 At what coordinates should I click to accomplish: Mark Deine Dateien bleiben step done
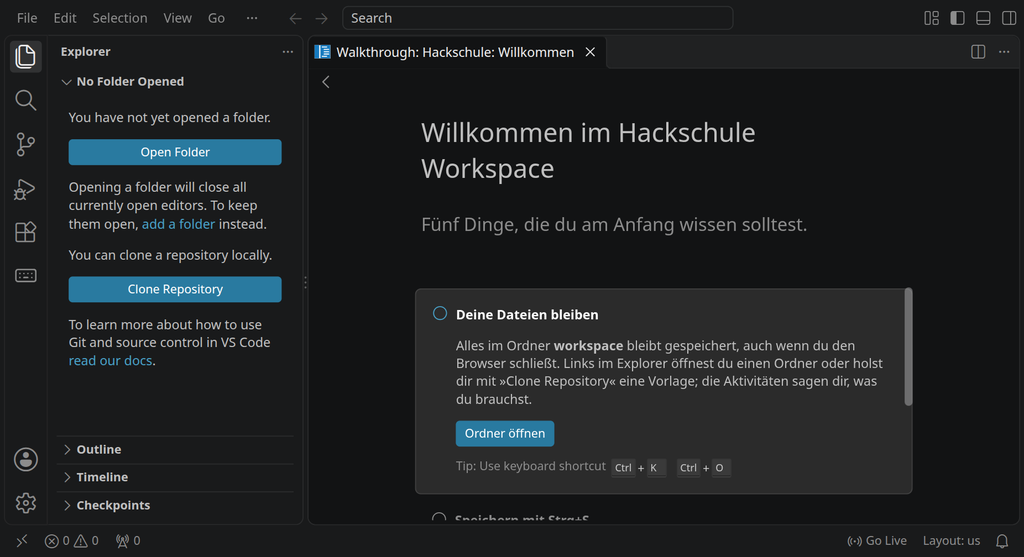[x=440, y=313]
